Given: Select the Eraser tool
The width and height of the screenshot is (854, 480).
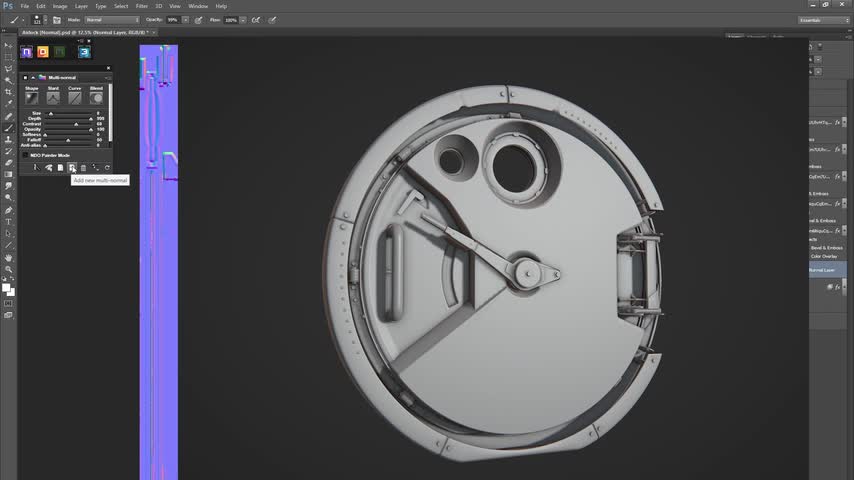Looking at the screenshot, I should [8, 163].
